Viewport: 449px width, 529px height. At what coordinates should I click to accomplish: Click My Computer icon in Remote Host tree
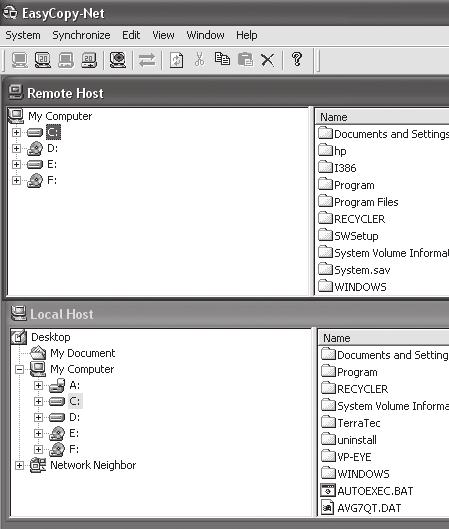tap(16, 116)
